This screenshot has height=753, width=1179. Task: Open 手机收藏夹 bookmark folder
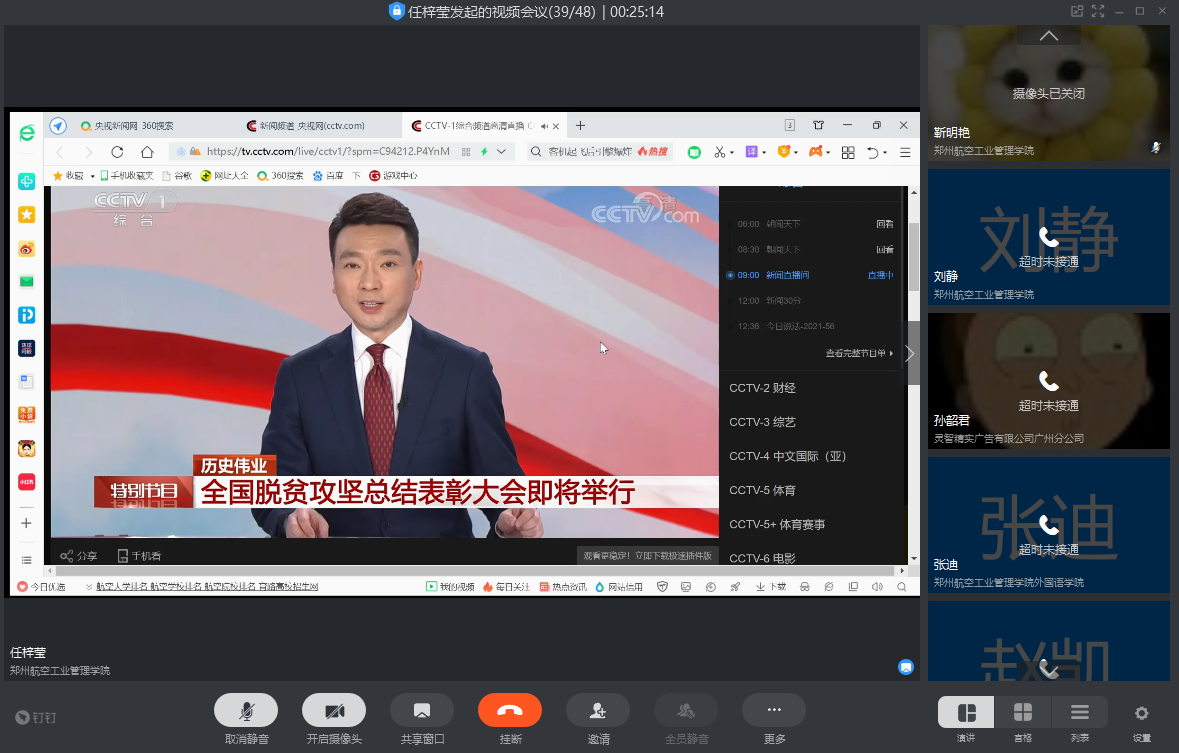126,175
